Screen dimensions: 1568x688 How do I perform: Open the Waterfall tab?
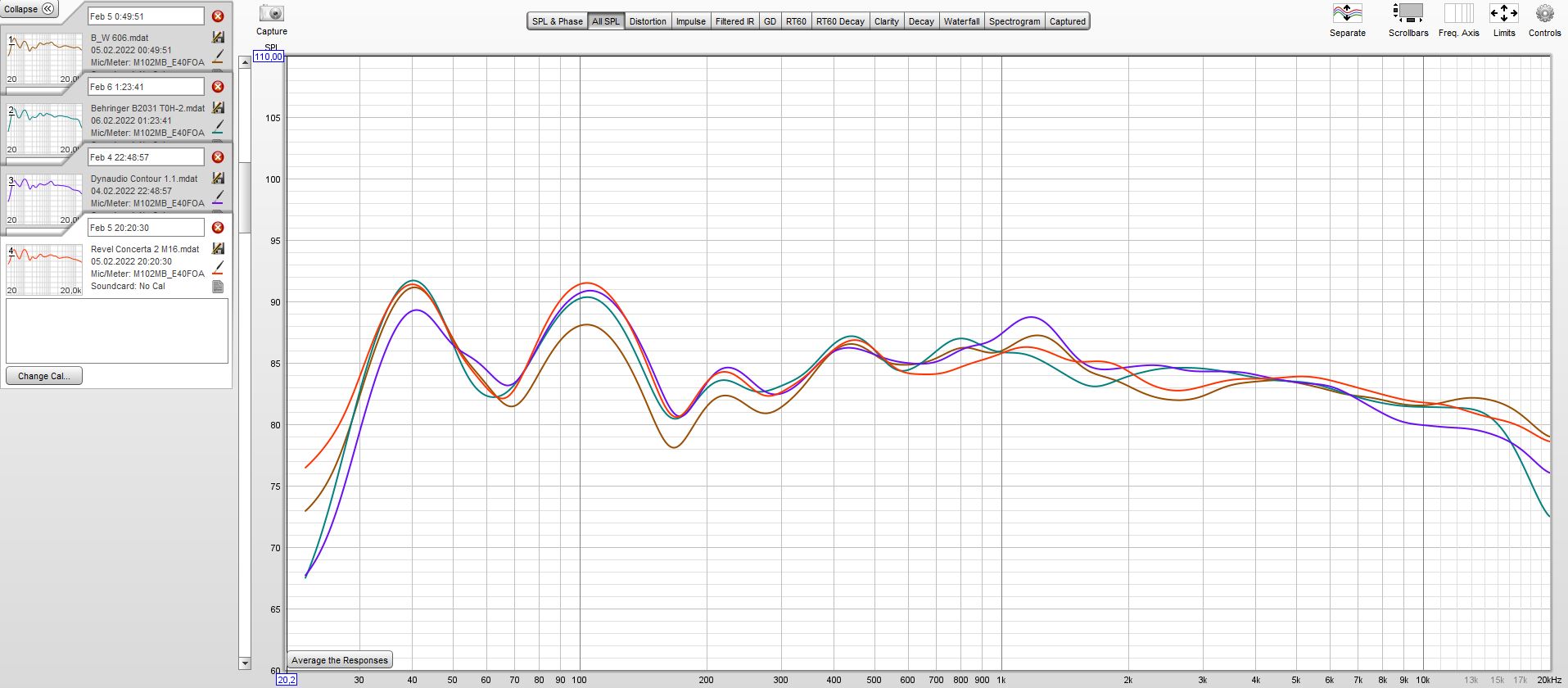click(961, 21)
